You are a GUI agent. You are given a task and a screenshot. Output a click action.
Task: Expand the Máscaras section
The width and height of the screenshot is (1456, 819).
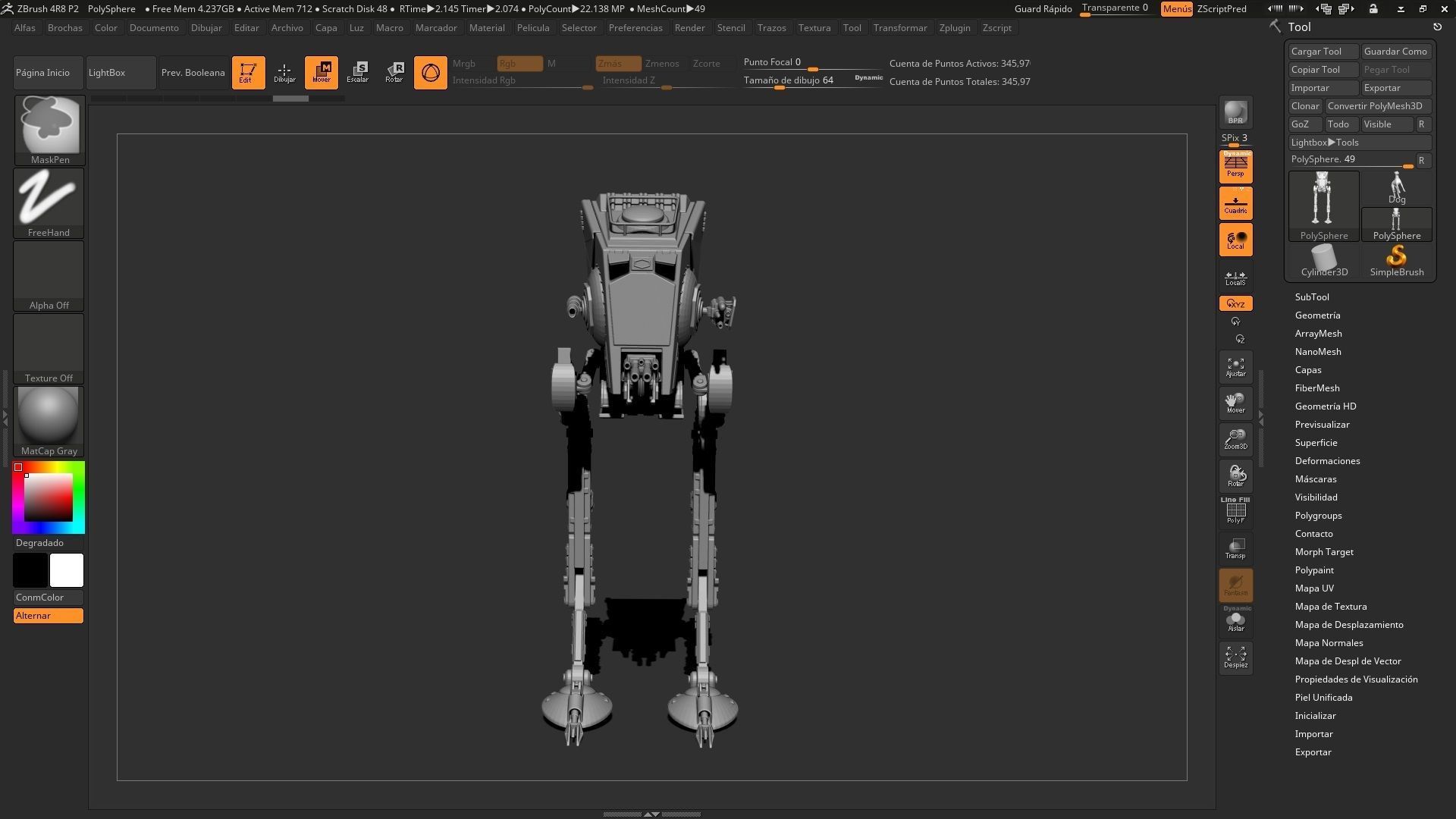click(x=1315, y=479)
